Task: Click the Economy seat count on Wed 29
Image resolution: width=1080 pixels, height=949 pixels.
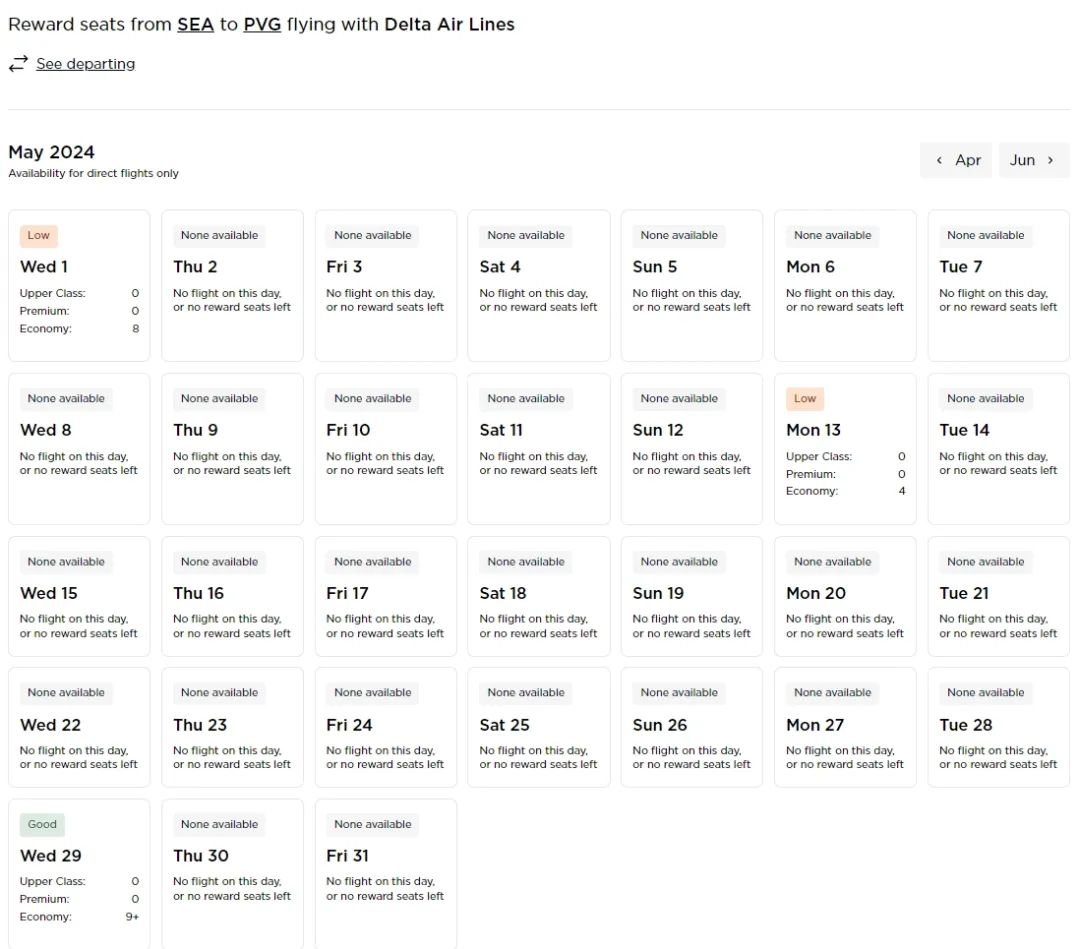Action: 132,917
